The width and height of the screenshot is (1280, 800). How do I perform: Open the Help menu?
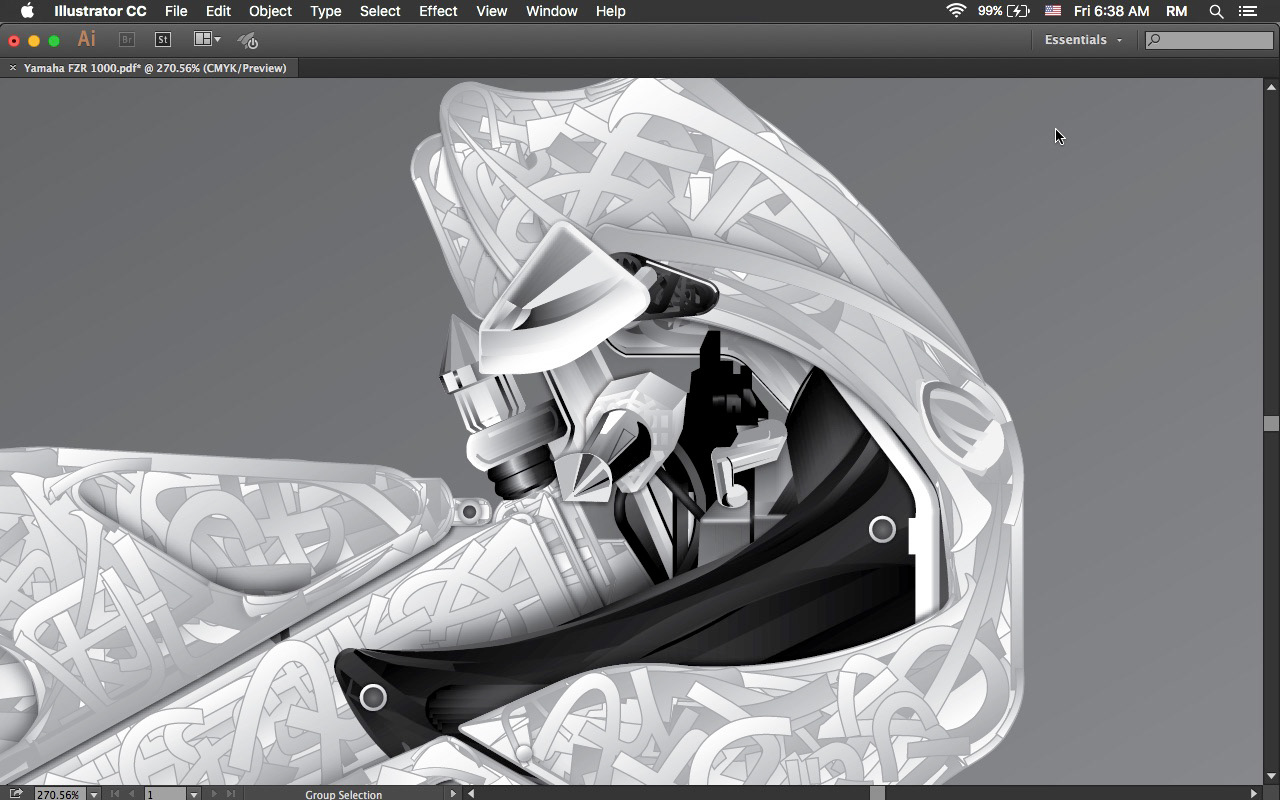610,11
